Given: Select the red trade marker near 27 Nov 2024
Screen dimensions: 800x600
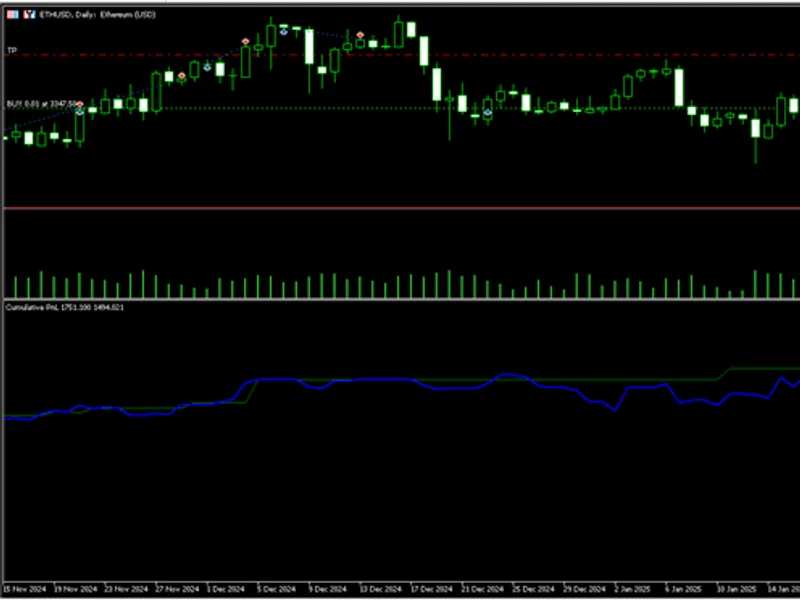Looking at the screenshot, I should (x=182, y=76).
